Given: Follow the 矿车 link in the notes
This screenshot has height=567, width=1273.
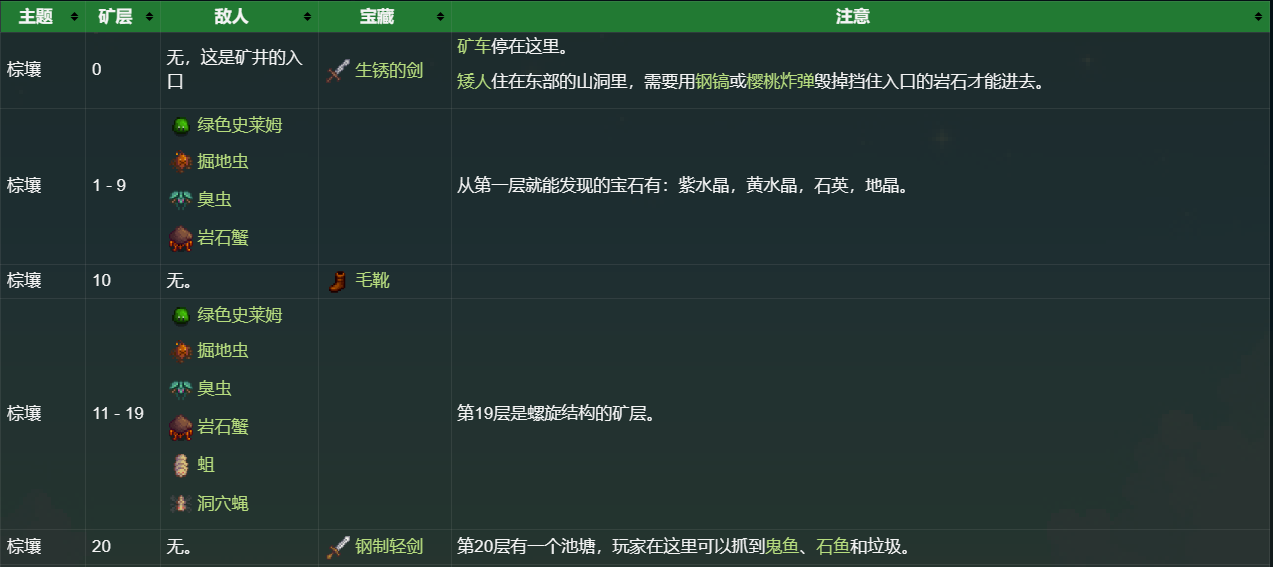Looking at the screenshot, I should (474, 46).
